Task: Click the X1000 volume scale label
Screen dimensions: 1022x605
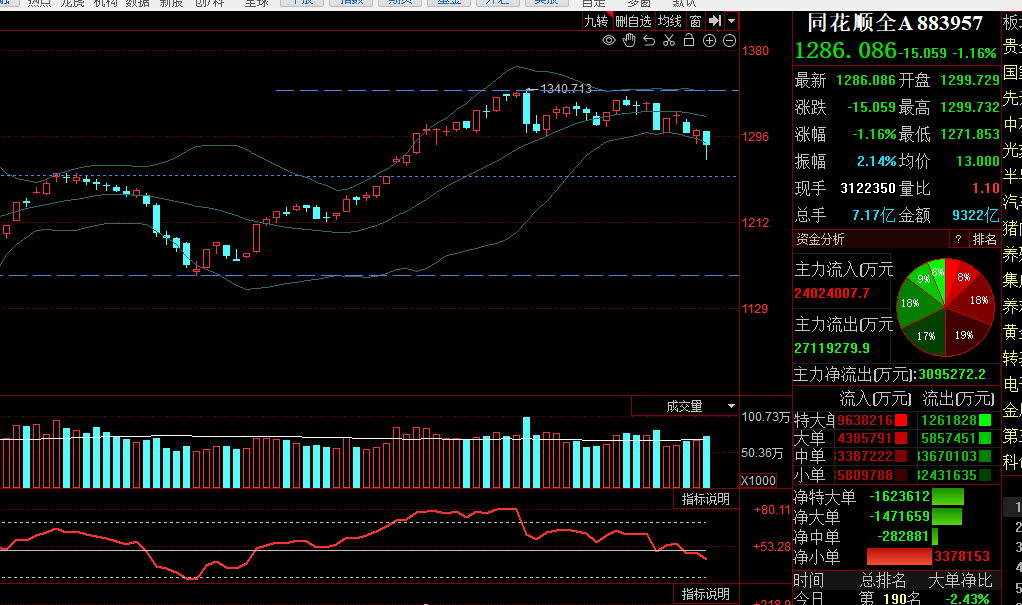Action: point(759,480)
